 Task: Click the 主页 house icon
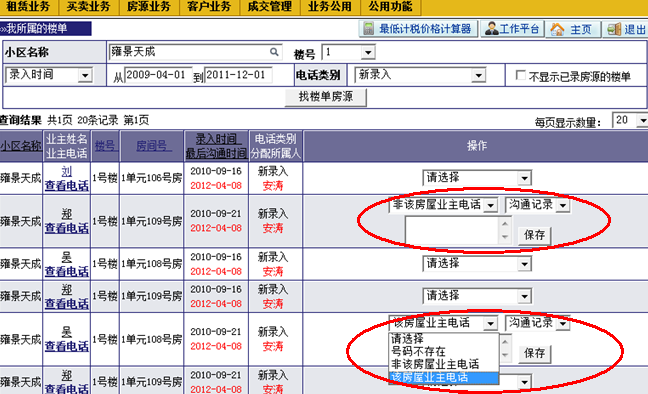[x=557, y=29]
